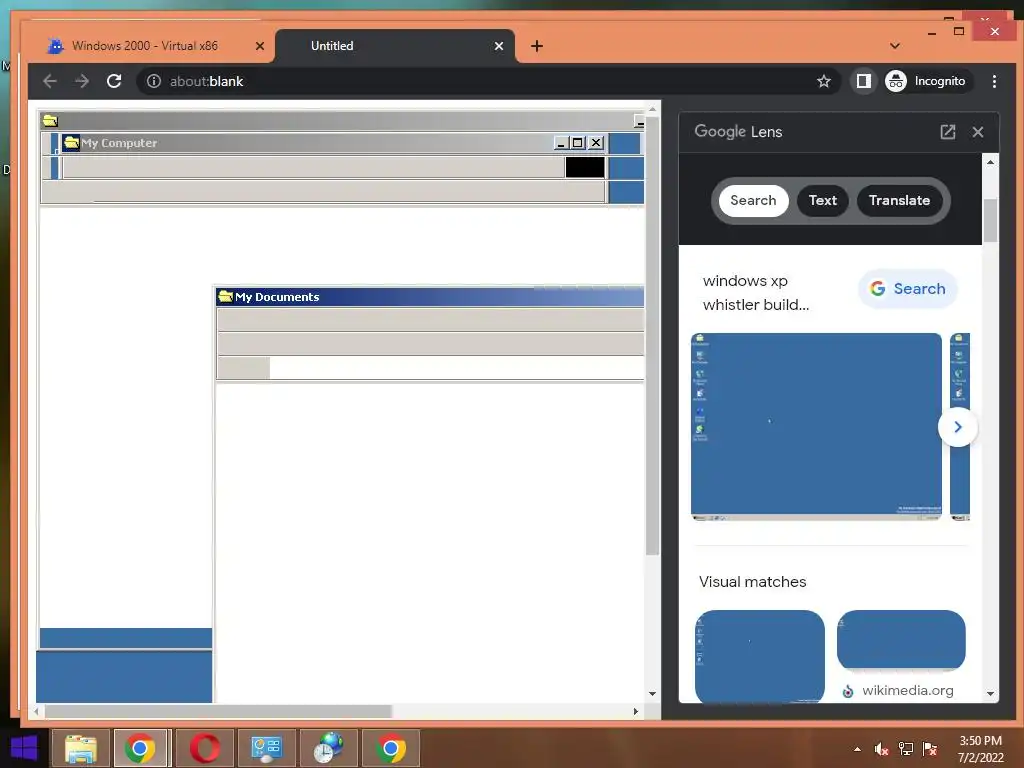Close the Windows 2000 - Virtual x86 tab

[x=260, y=46]
